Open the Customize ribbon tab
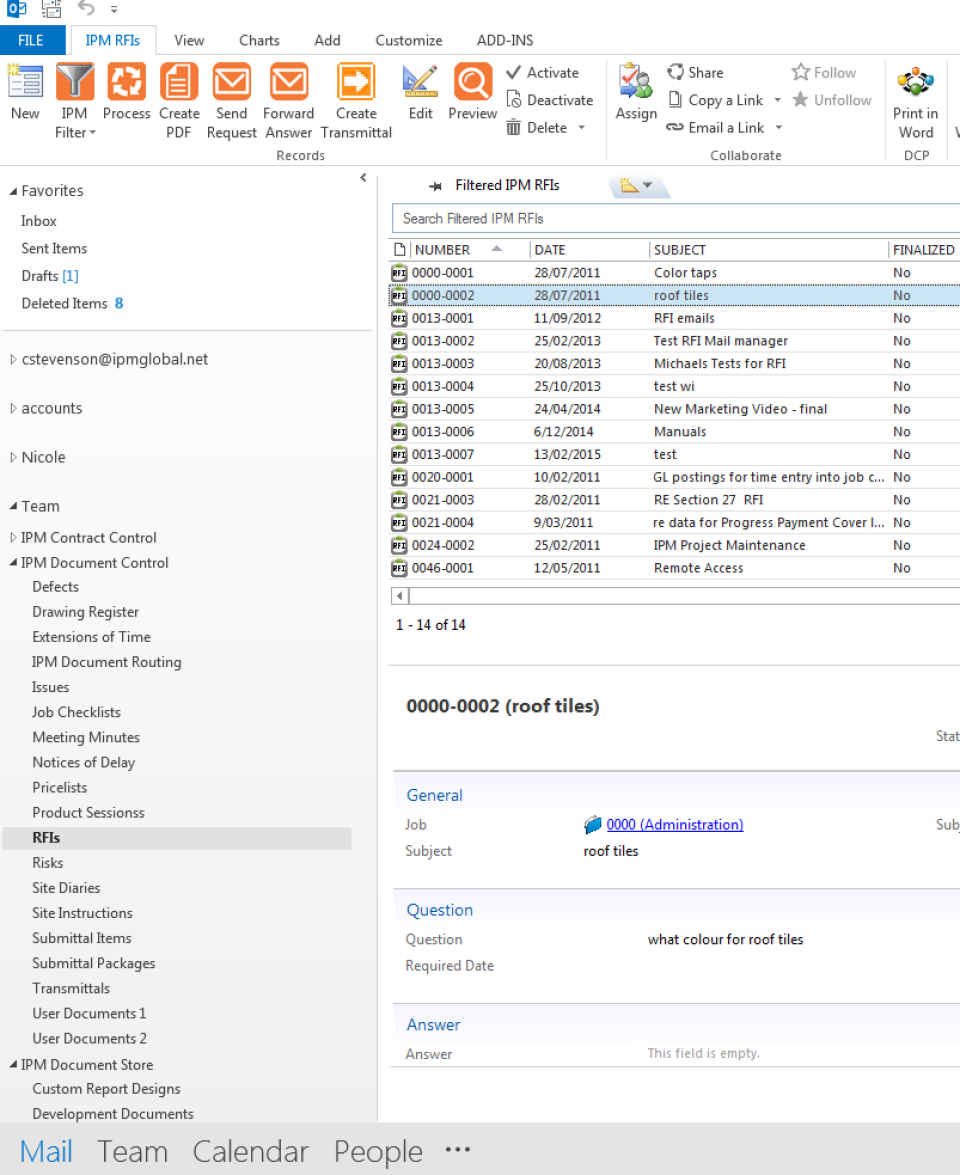Screen dimensions: 960x1175 click(408, 40)
